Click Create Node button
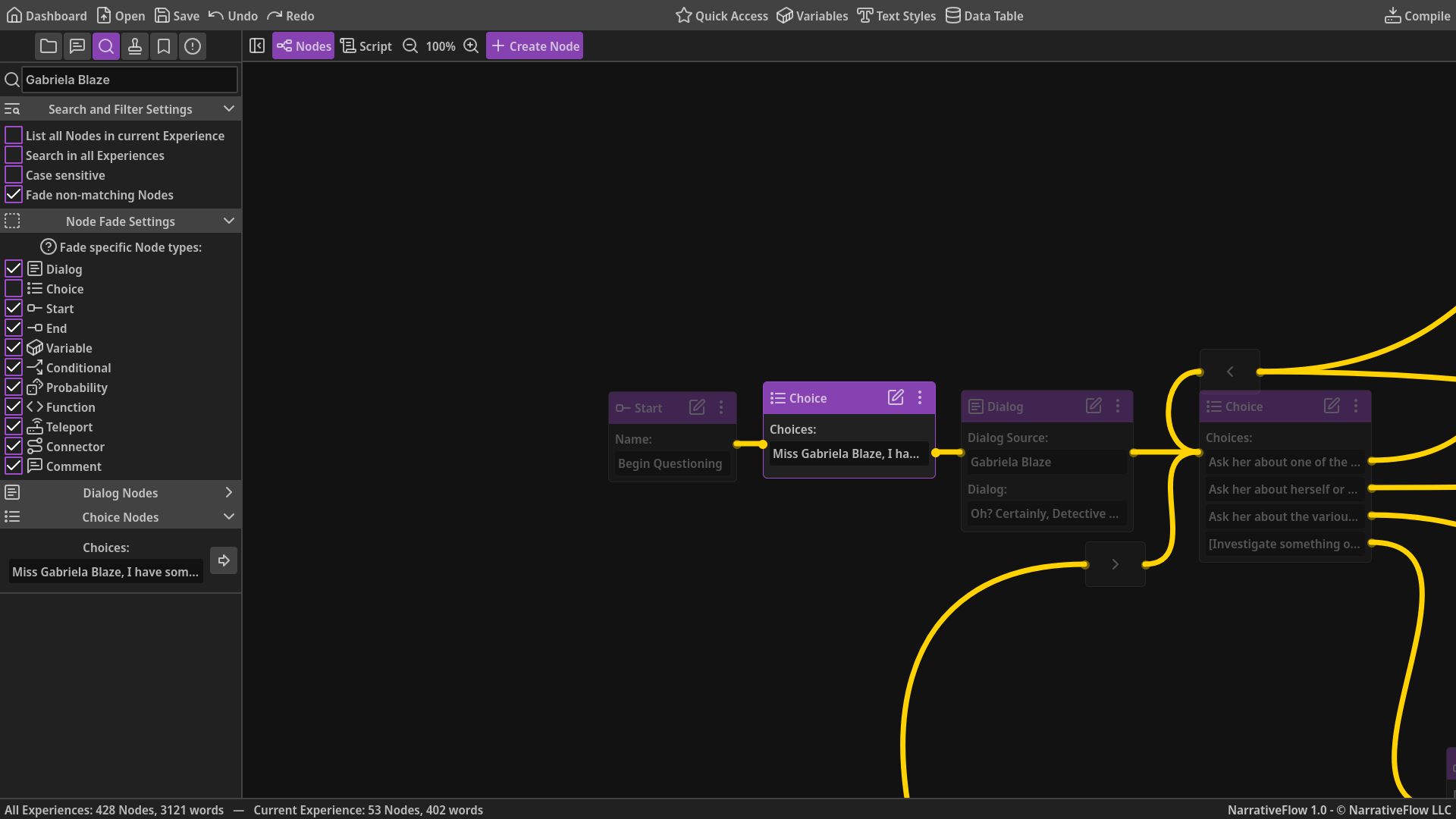This screenshot has width=1456, height=819. pyautogui.click(x=535, y=46)
